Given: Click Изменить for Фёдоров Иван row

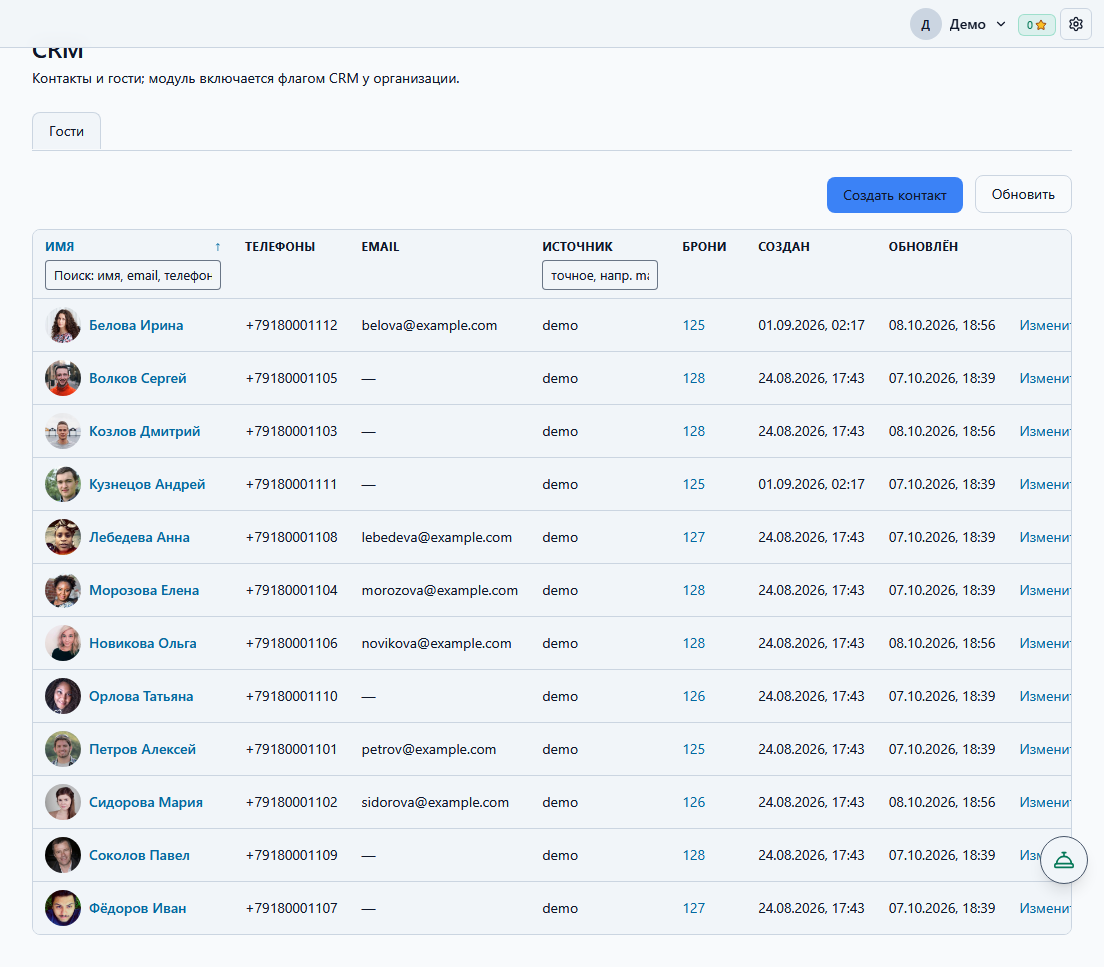Looking at the screenshot, I should (1045, 908).
